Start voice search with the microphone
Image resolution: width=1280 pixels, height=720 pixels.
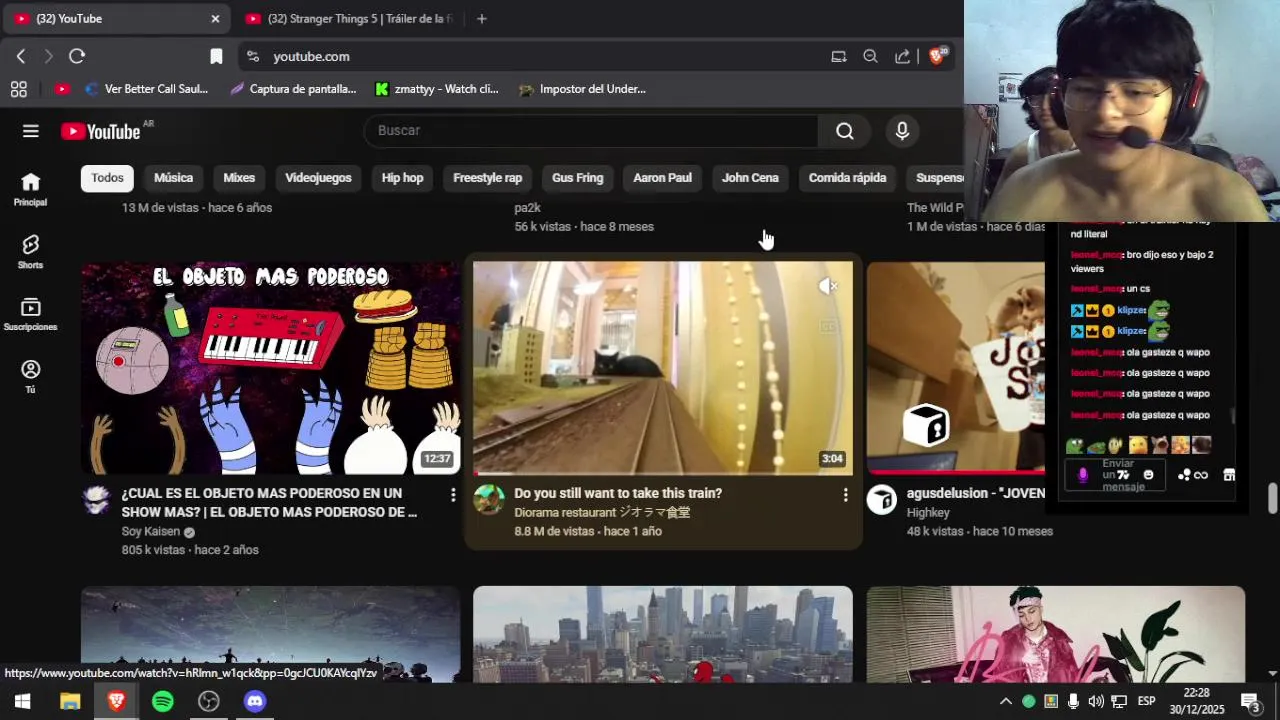902,131
